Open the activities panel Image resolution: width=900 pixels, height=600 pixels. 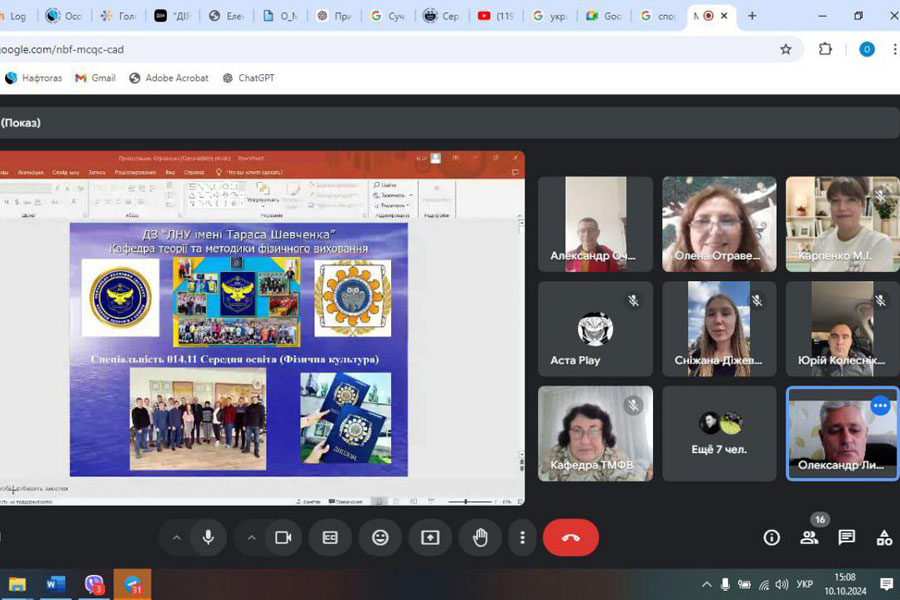pyautogui.click(x=884, y=537)
